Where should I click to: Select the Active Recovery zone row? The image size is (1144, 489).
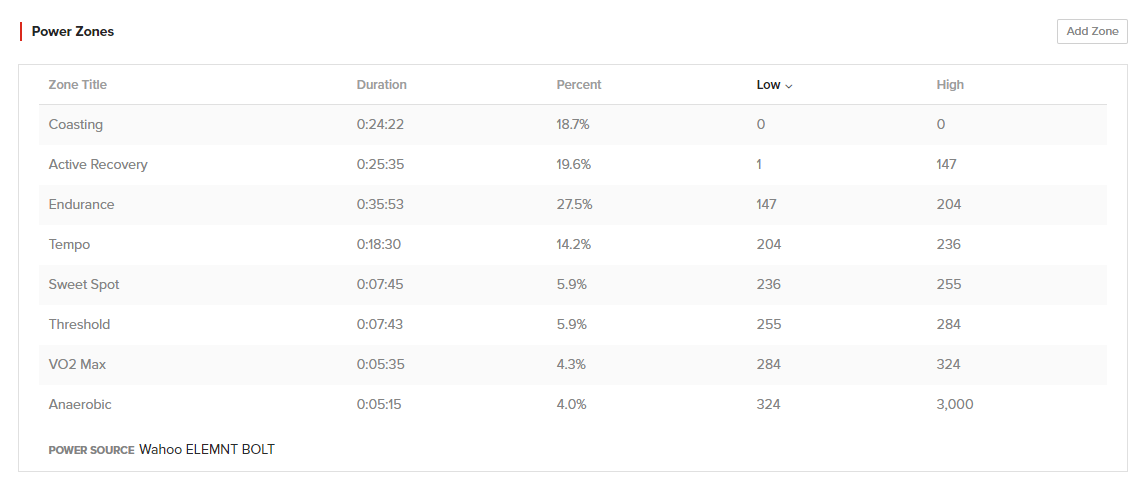pos(573,165)
